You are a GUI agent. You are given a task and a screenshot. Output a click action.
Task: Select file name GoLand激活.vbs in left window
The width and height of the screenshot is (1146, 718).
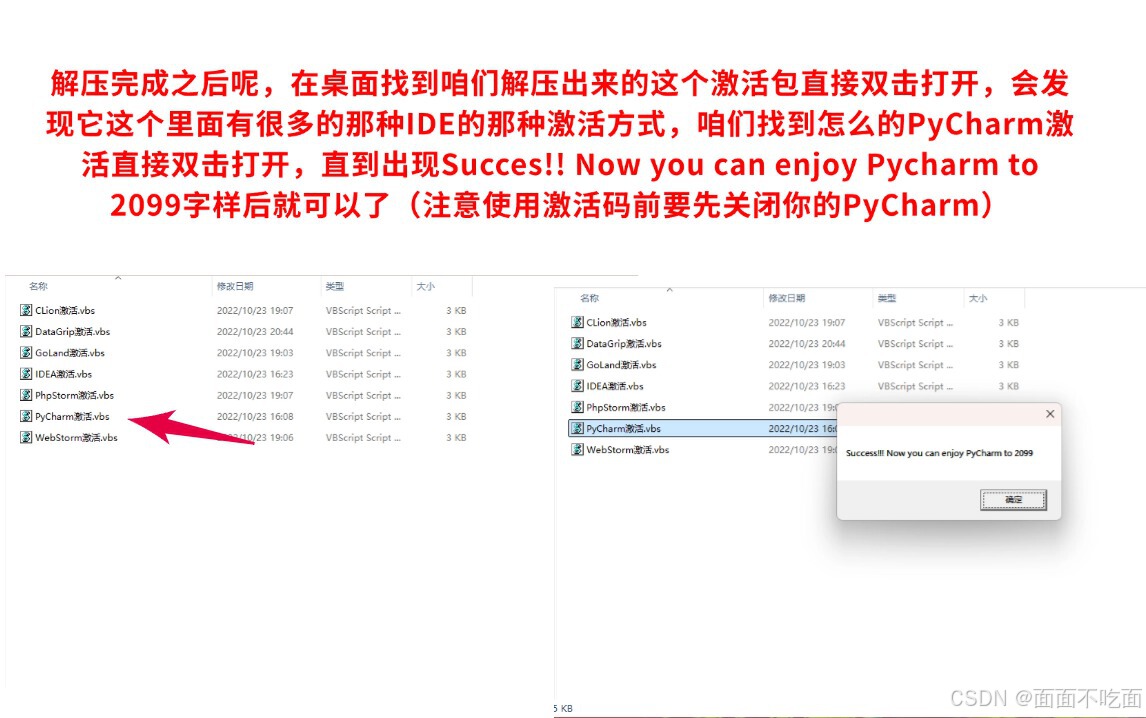pyautogui.click(x=70, y=352)
